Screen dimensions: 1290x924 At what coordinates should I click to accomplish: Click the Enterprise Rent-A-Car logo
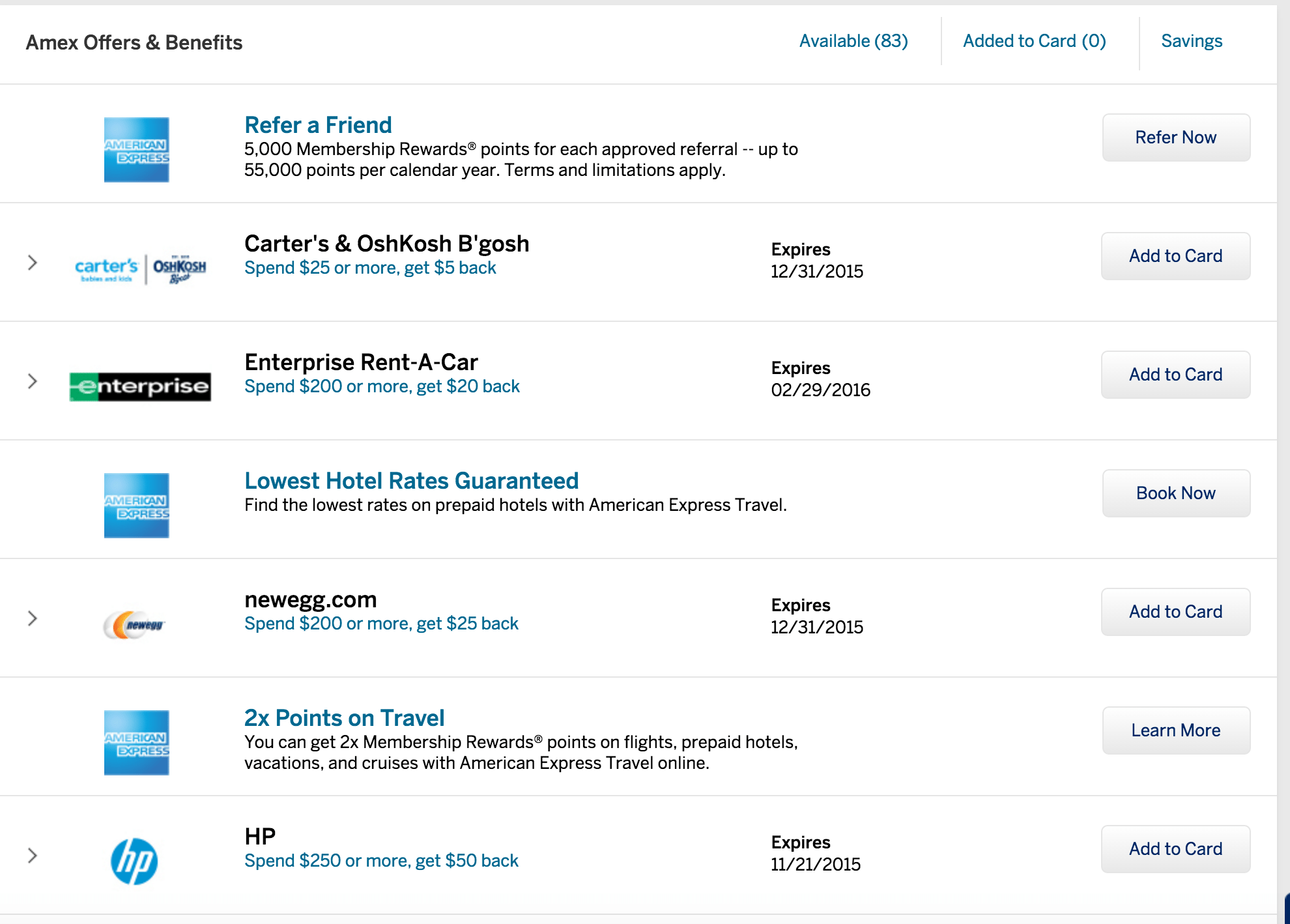pyautogui.click(x=139, y=386)
